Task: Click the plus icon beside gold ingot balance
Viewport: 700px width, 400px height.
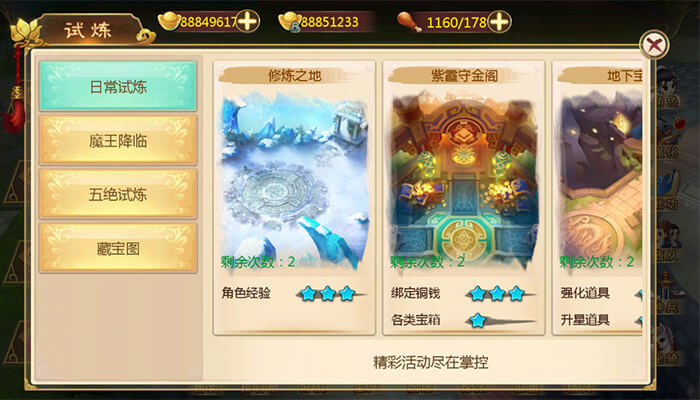Action: click(248, 21)
